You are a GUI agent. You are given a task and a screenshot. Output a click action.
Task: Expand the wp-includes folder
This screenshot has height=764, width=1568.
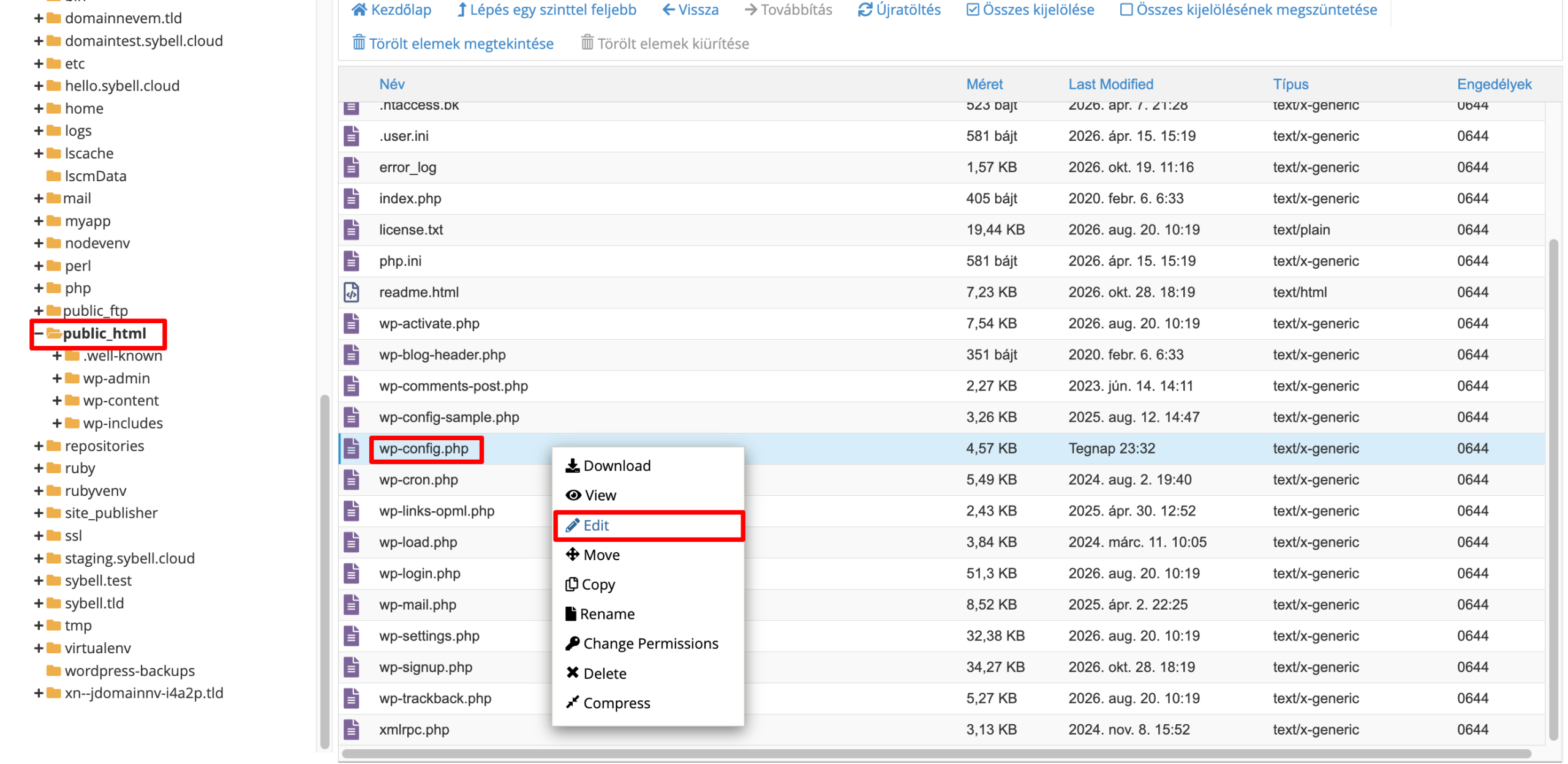pyautogui.click(x=57, y=424)
